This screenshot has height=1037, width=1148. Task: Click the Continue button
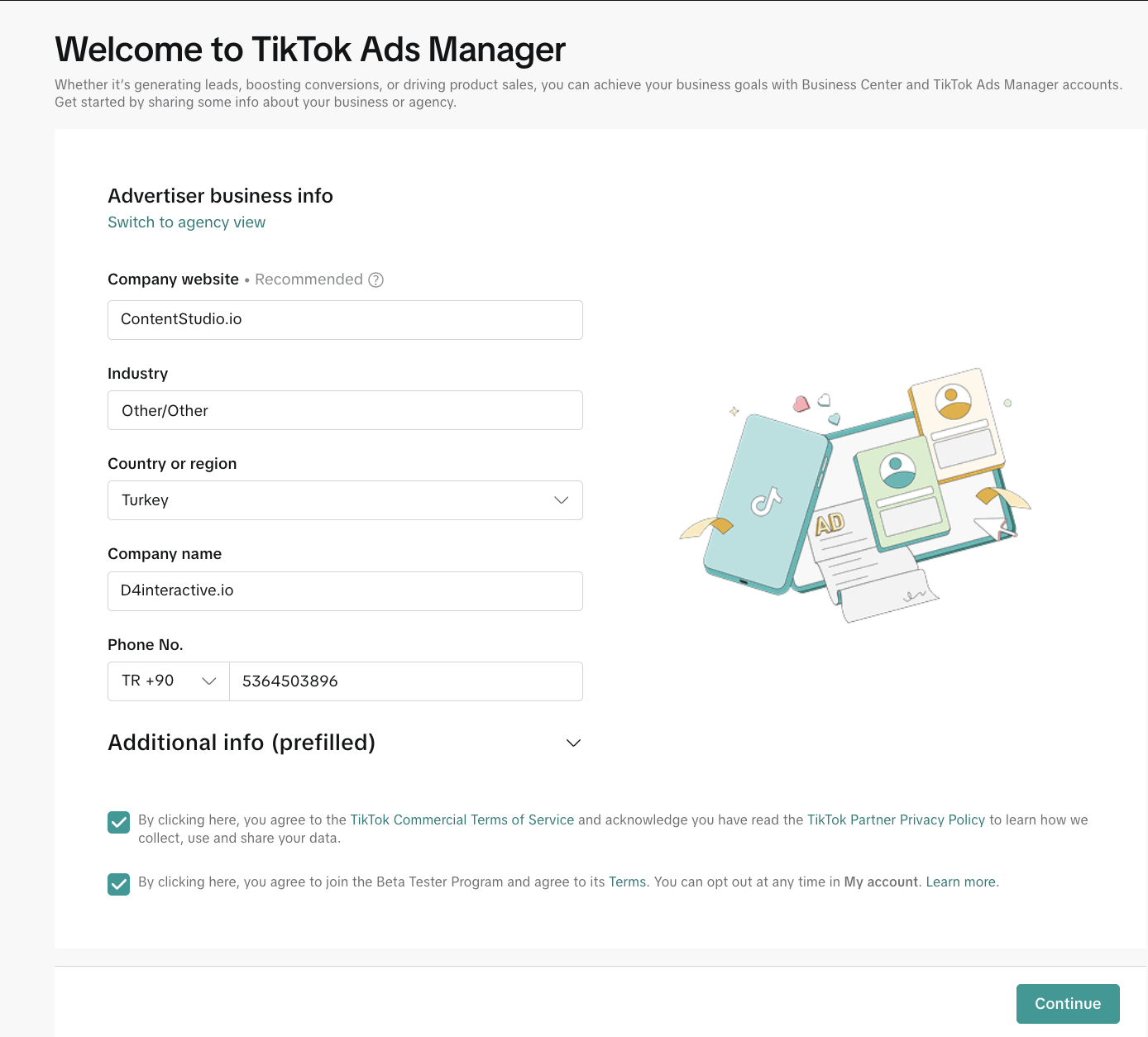(x=1068, y=1004)
